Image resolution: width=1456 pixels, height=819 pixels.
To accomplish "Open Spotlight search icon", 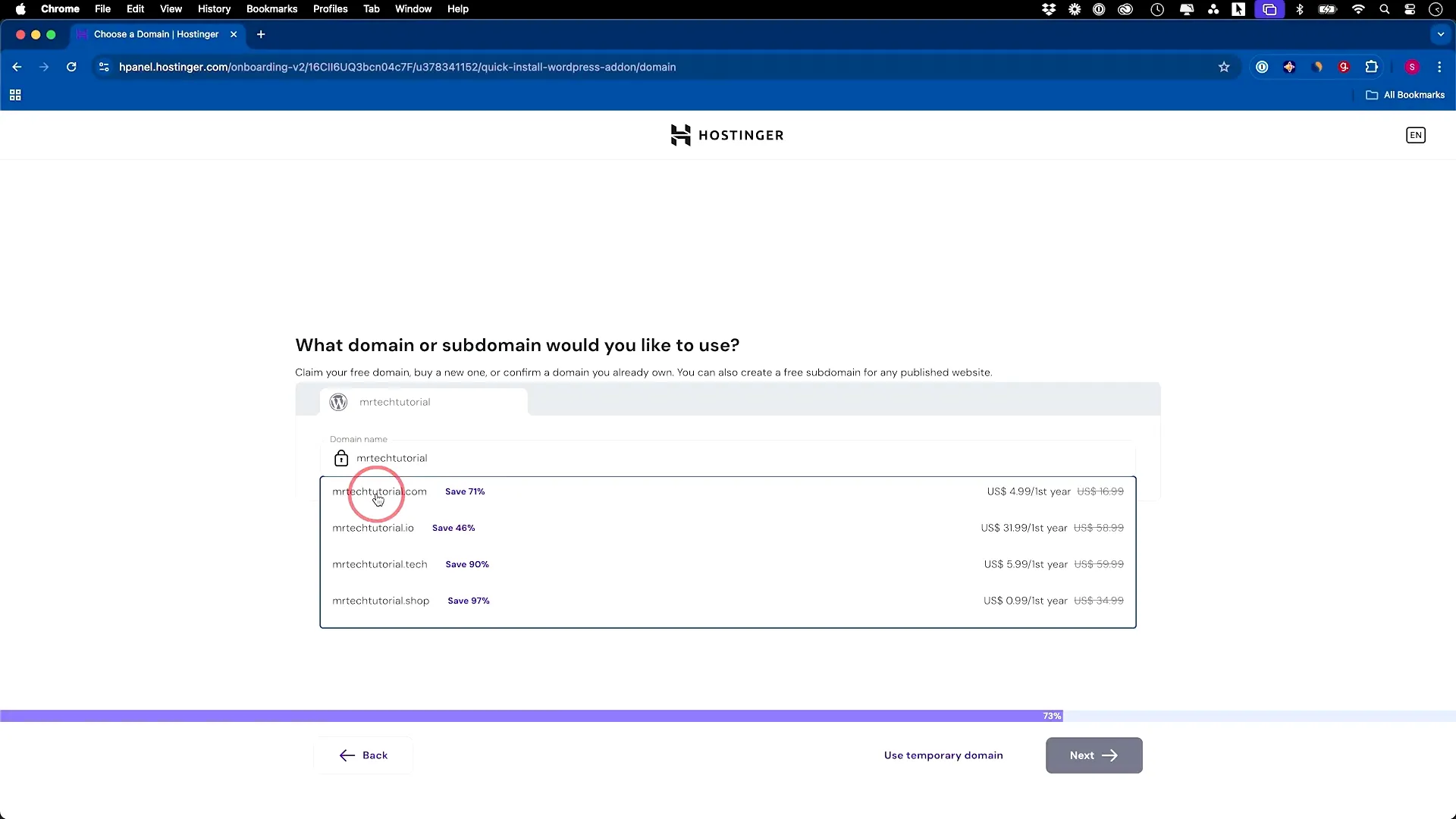I will (1385, 9).
